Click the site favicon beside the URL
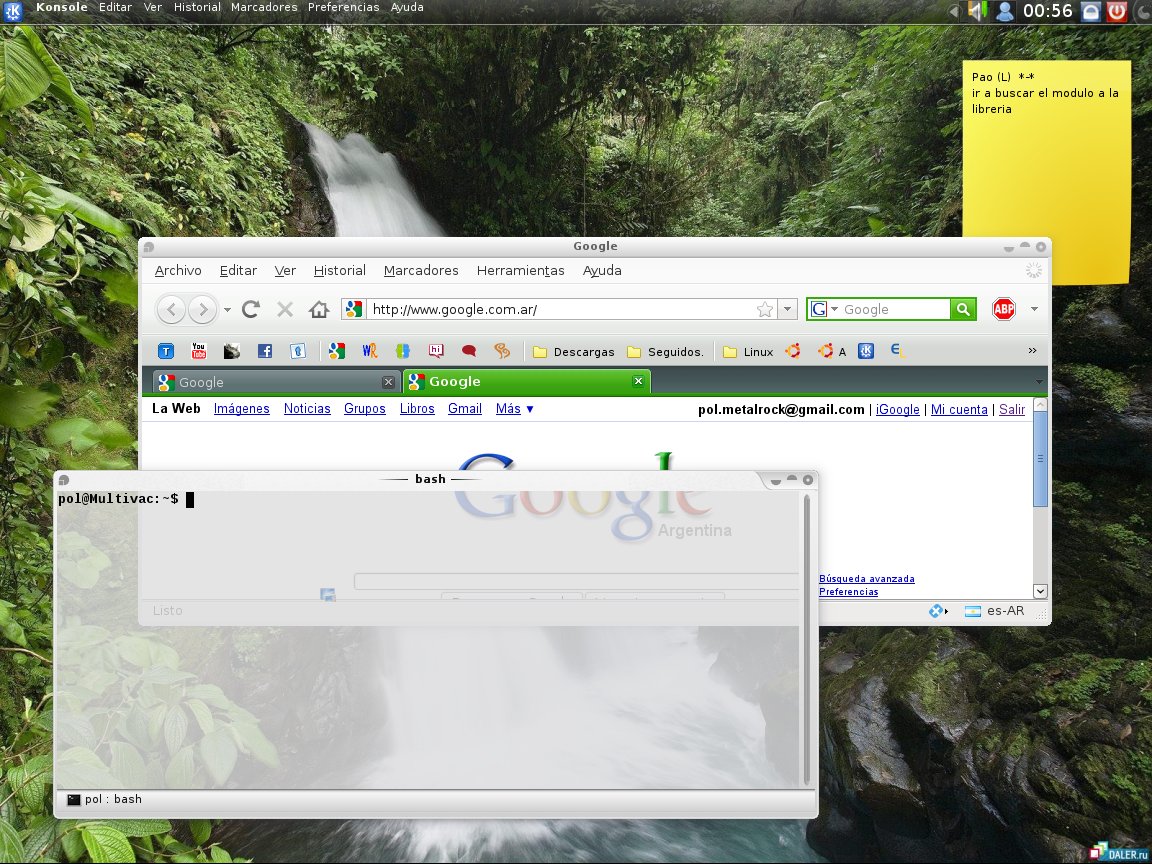The image size is (1152, 864). tap(354, 309)
